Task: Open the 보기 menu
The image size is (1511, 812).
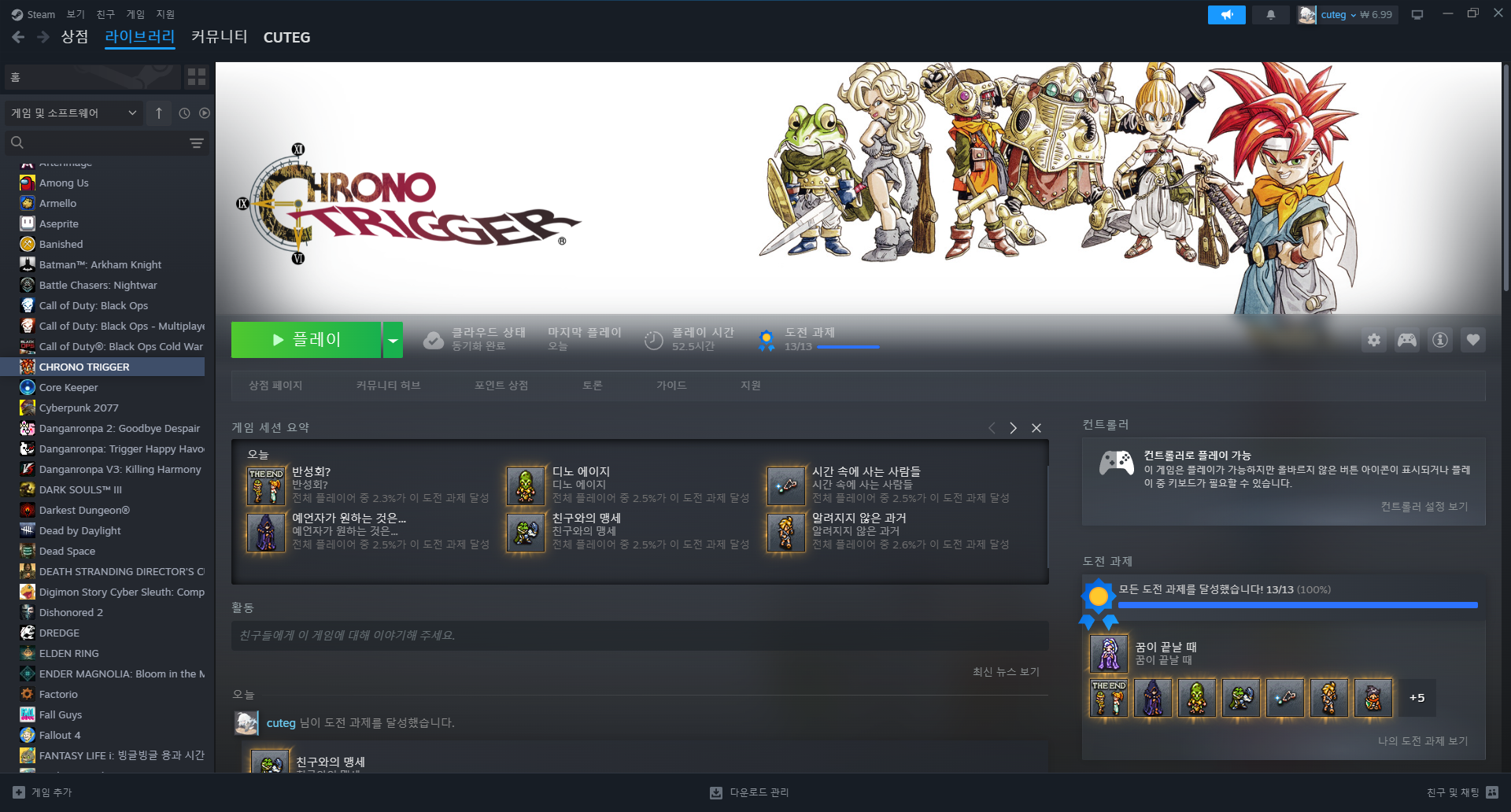Action: (x=76, y=14)
